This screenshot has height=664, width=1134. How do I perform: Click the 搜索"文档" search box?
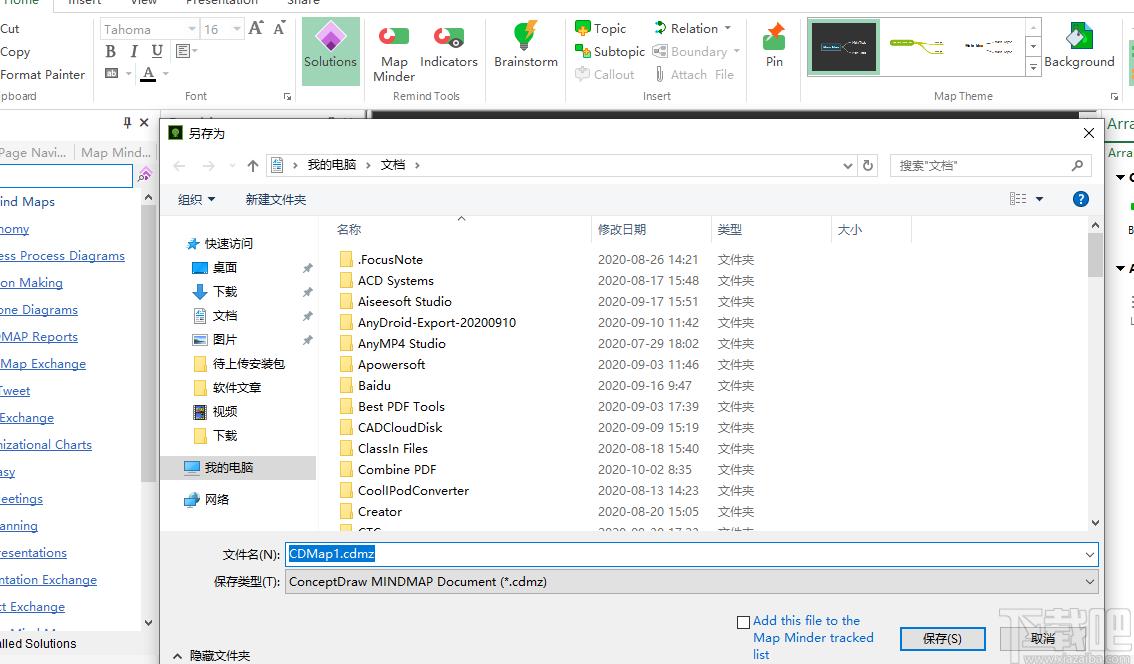point(980,166)
